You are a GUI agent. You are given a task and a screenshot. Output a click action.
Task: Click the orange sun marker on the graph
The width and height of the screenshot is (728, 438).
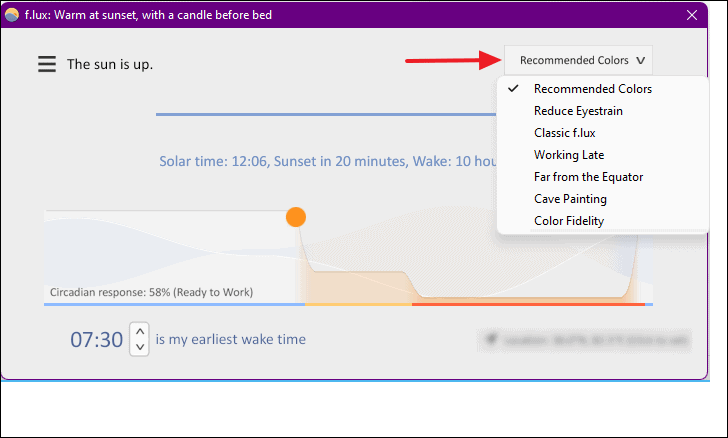(296, 217)
